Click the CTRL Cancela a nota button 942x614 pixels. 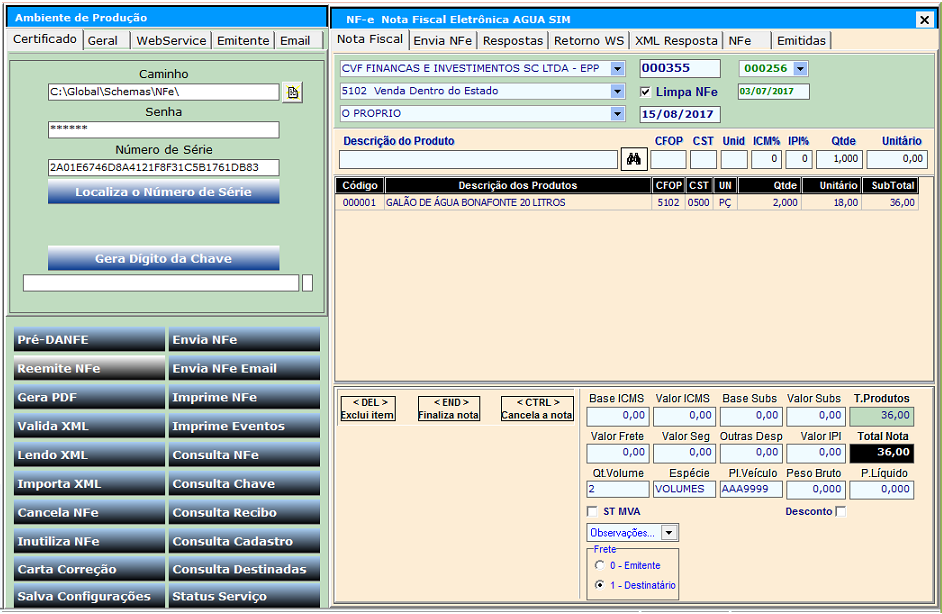[x=537, y=409]
